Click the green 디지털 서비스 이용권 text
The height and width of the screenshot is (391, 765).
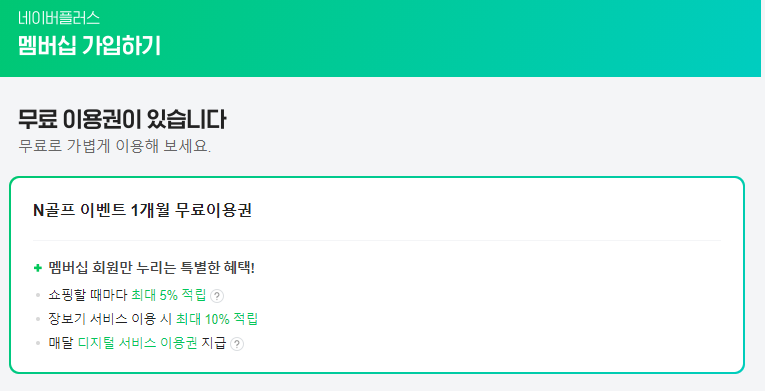pyautogui.click(x=138, y=343)
